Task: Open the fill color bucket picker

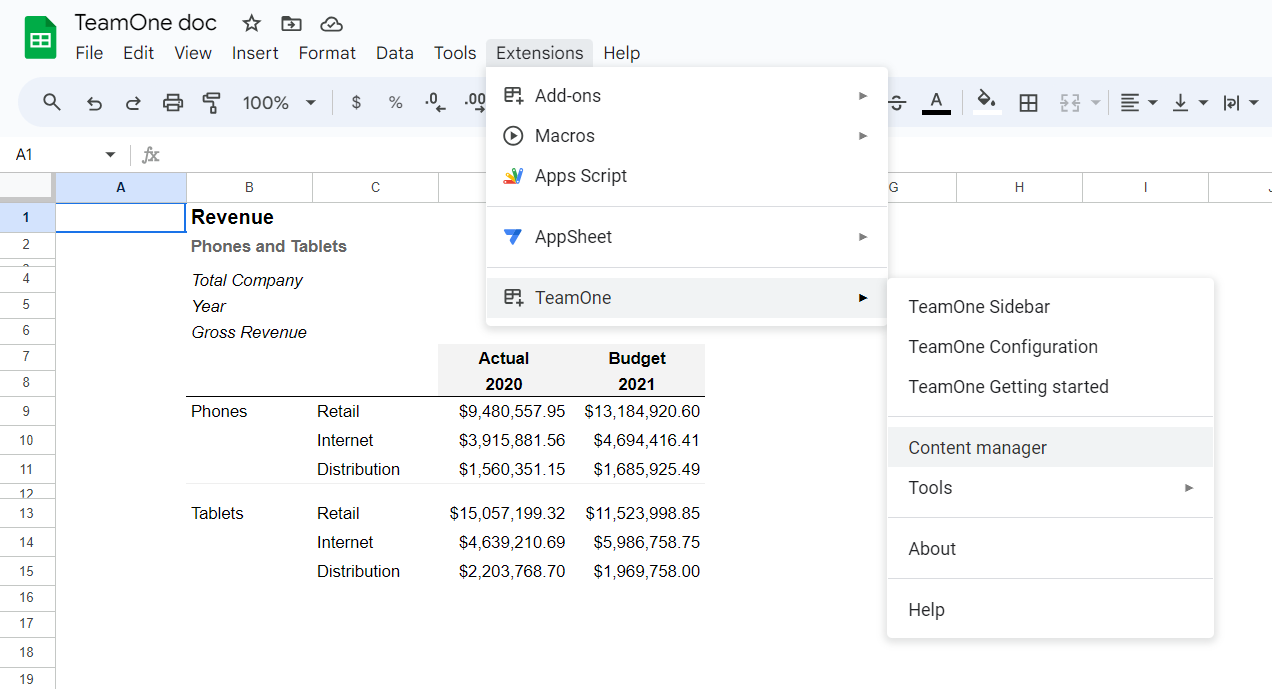Action: (x=987, y=102)
